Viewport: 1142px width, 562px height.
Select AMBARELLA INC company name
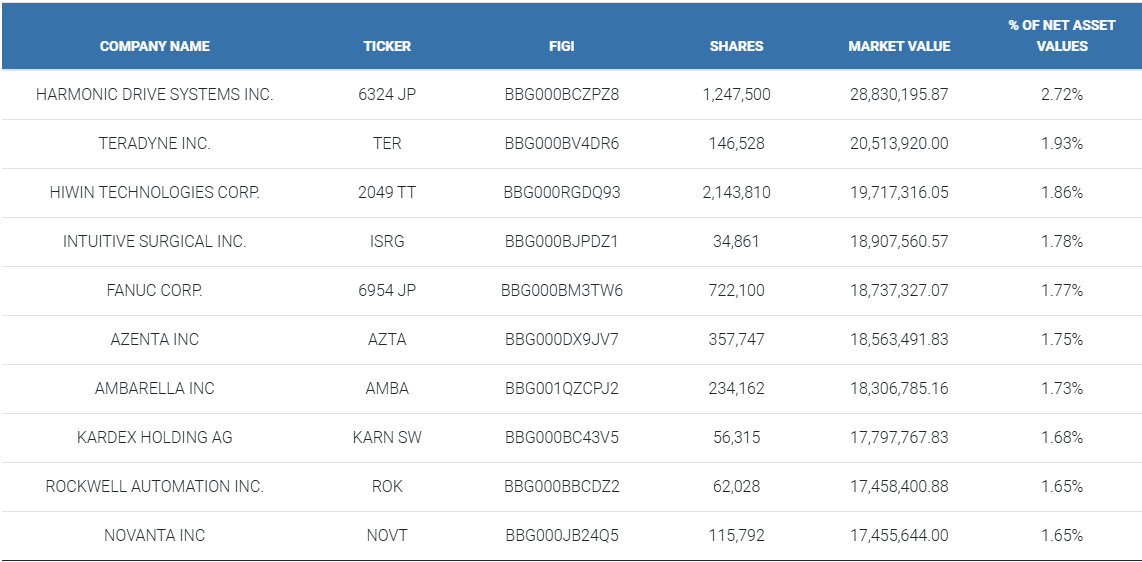[154, 388]
